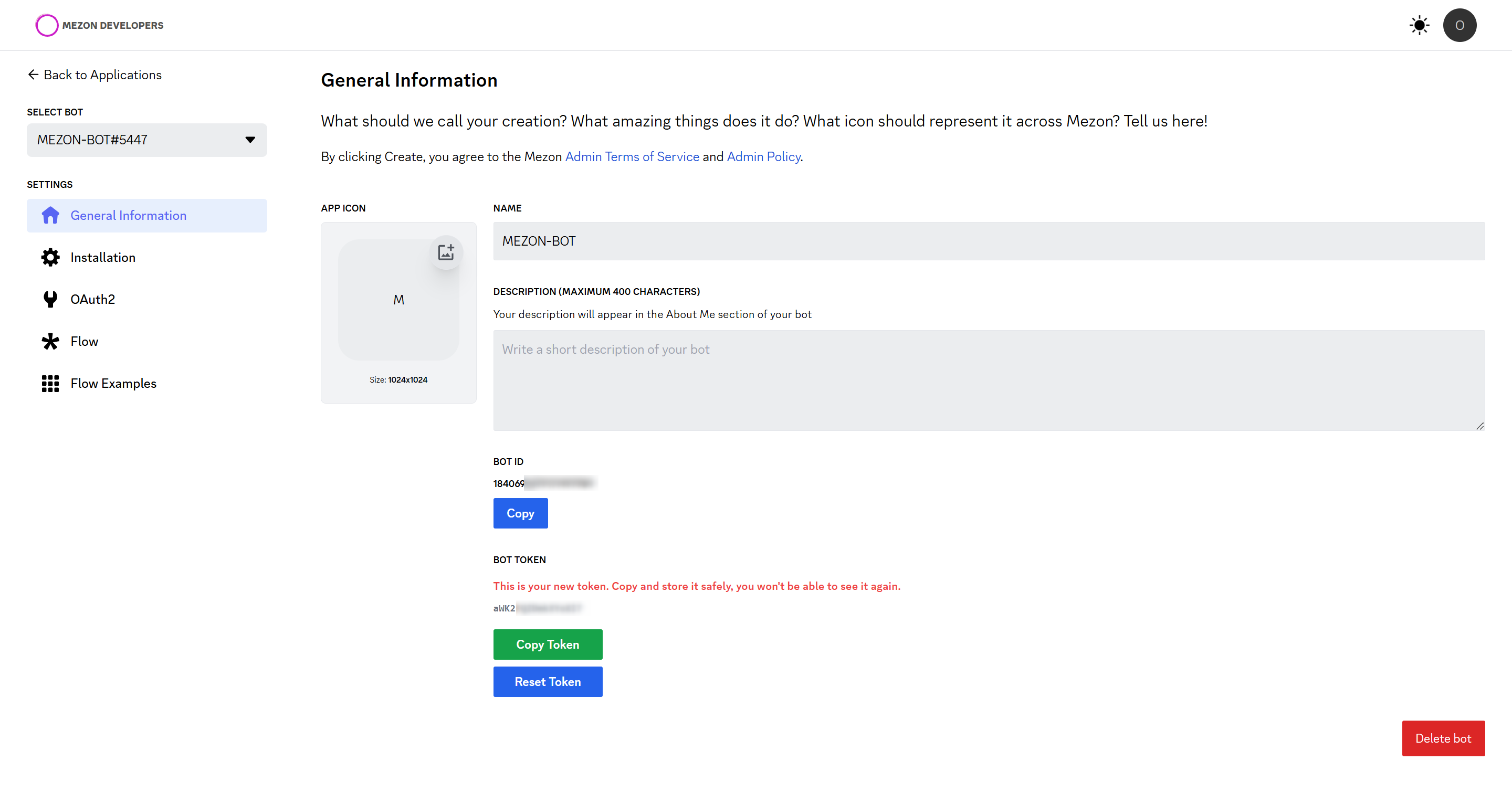Click the Flow asterisk icon
This screenshot has width=1512, height=803.
point(50,341)
